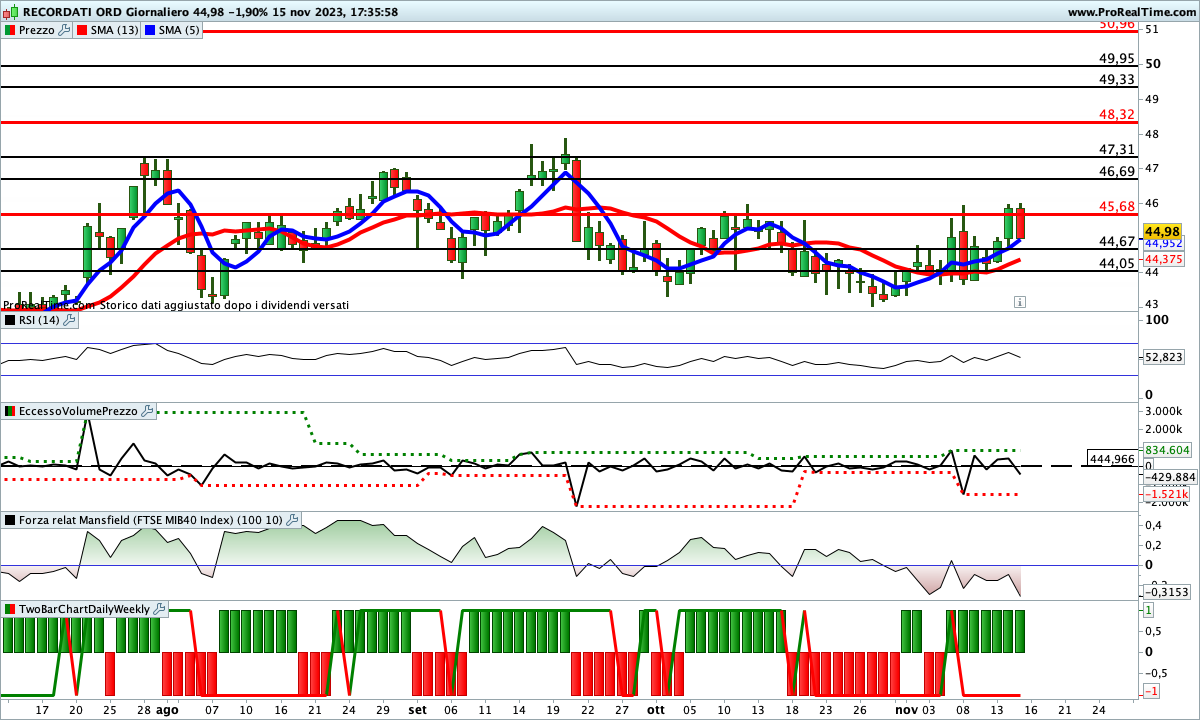Click the SMA value tag 44,375

[1163, 259]
